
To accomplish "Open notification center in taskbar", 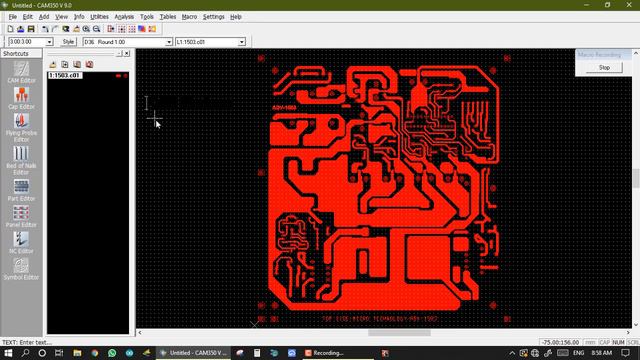I will [626, 353].
